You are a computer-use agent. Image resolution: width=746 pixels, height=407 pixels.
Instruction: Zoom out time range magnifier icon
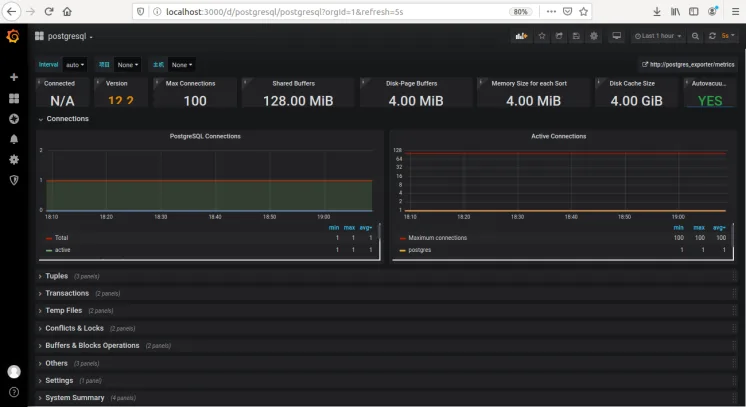pyautogui.click(x=695, y=36)
